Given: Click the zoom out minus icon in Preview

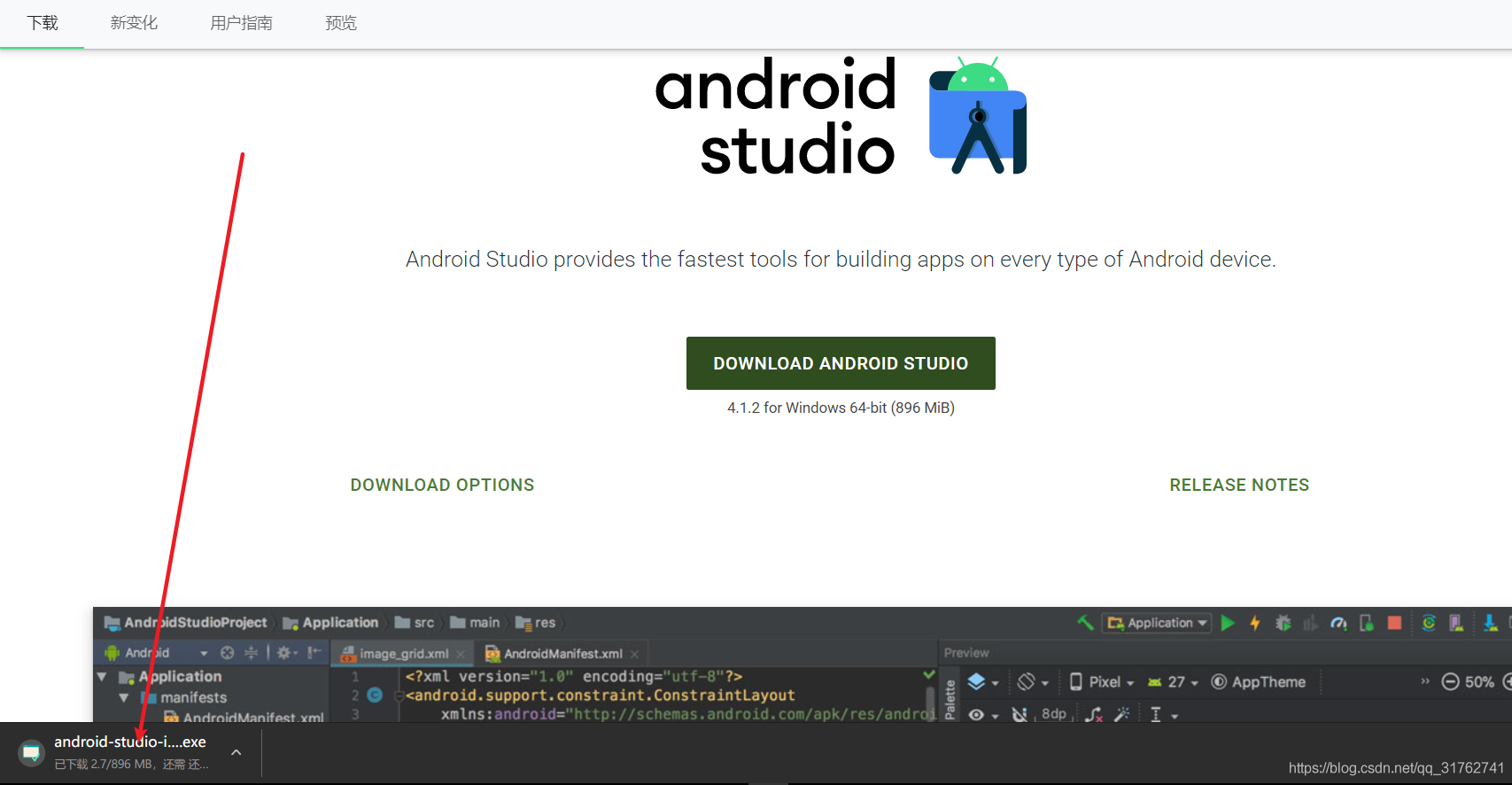Looking at the screenshot, I should coord(1450,681).
